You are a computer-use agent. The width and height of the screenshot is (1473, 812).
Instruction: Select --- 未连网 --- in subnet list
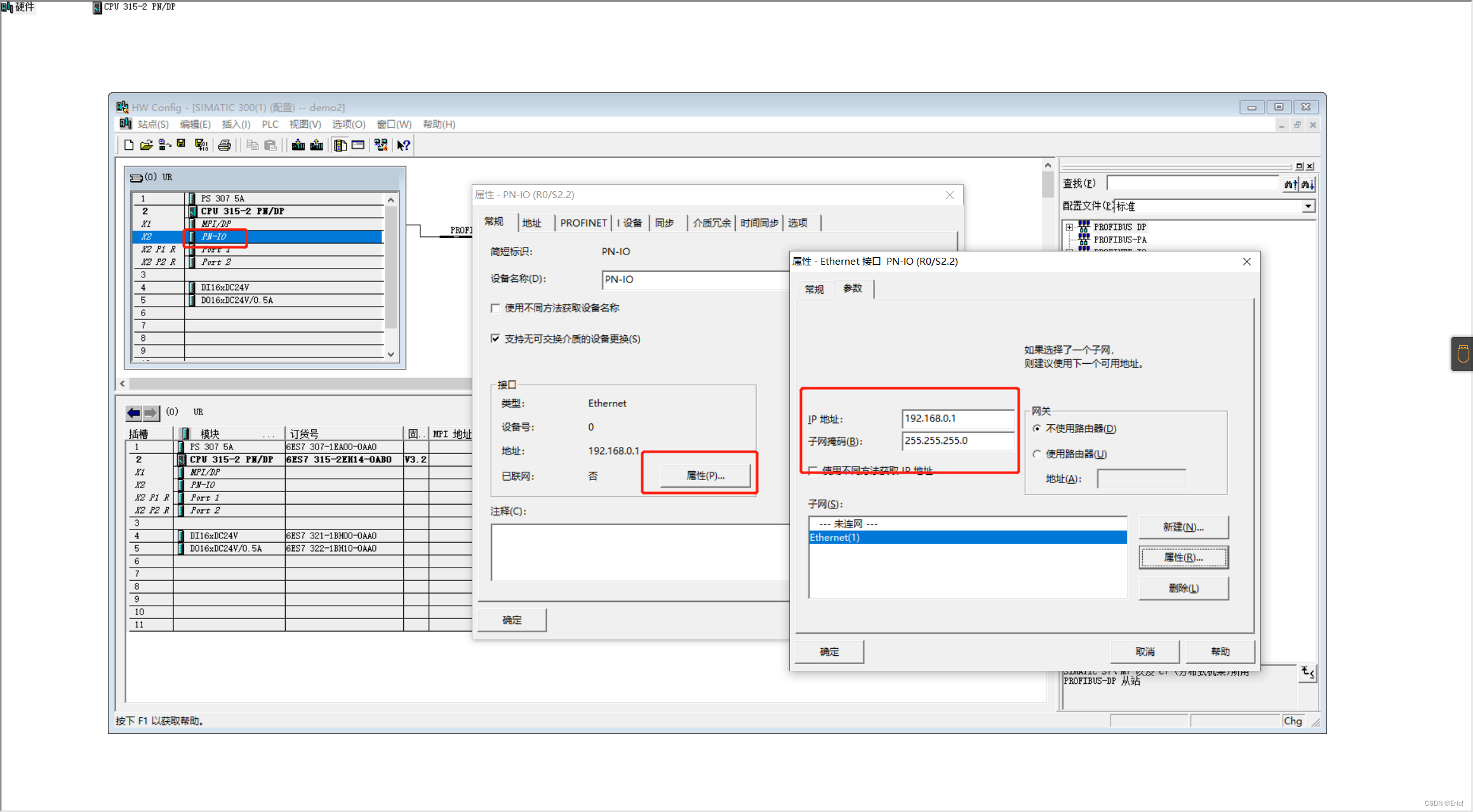pos(968,524)
